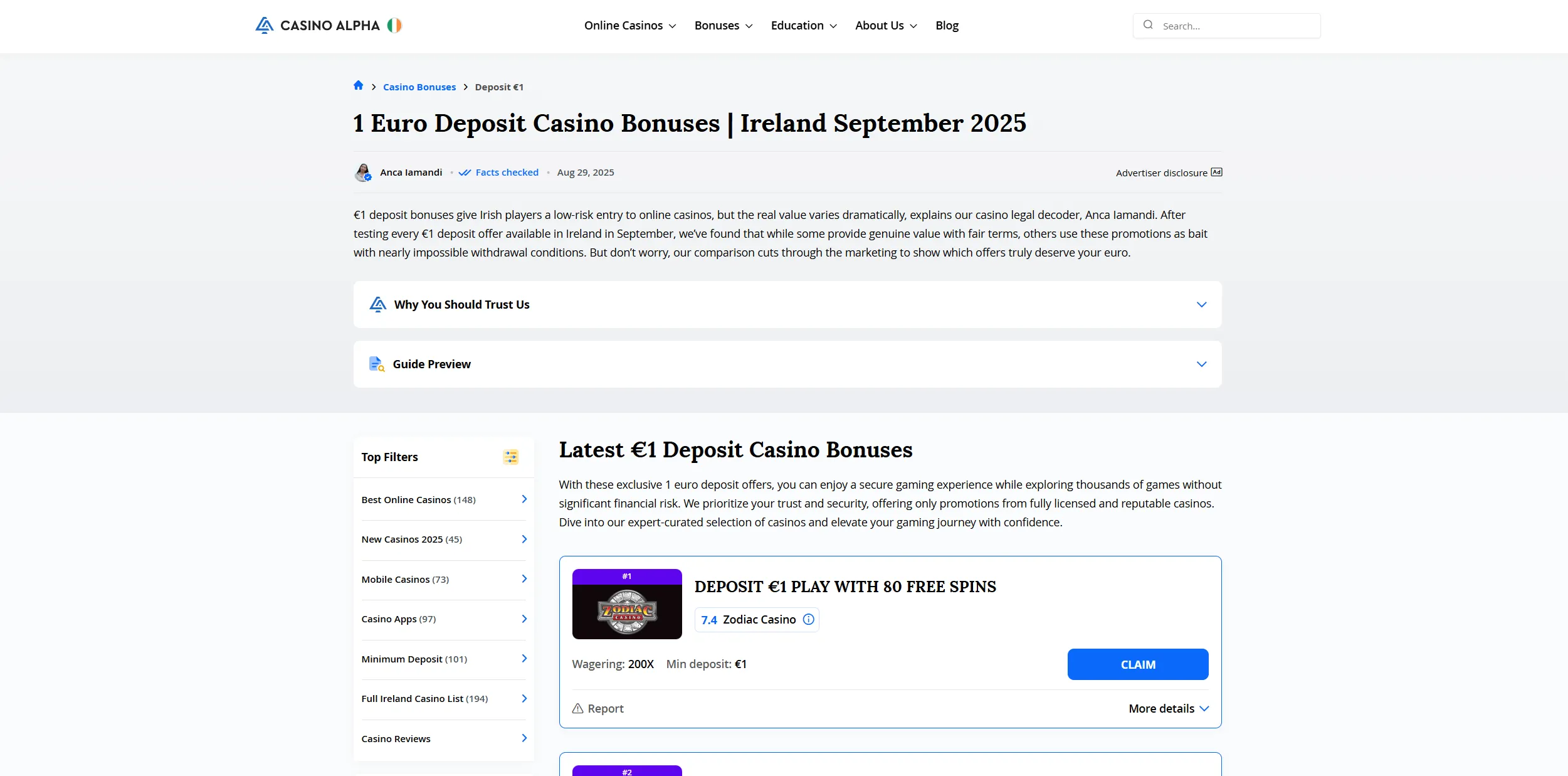Click Anca Iamandi's author avatar
1568x776 pixels.
363,173
